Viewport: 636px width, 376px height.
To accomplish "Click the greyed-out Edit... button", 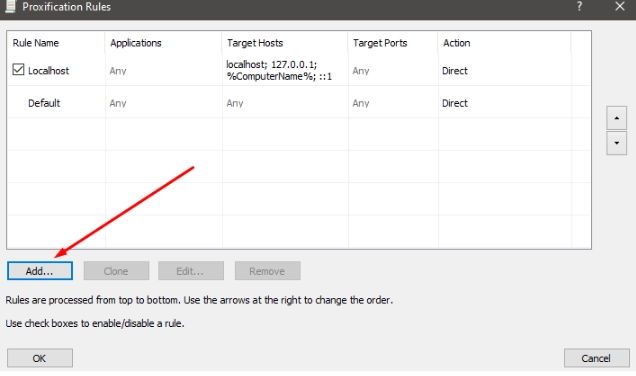I will click(x=191, y=271).
